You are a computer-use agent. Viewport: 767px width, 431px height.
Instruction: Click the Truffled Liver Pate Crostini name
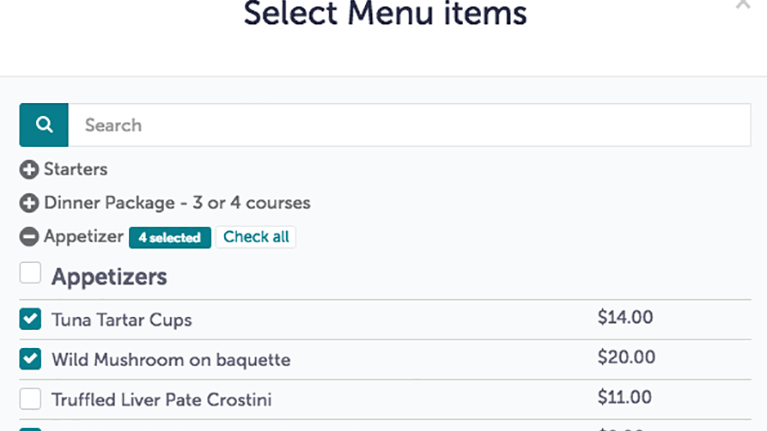(x=161, y=399)
